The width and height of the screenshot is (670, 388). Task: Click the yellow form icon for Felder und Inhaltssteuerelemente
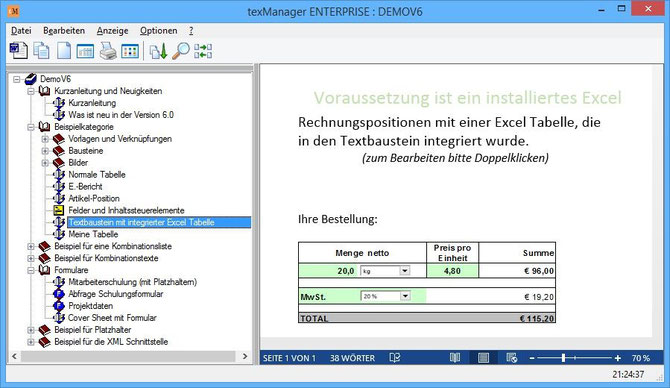59,210
